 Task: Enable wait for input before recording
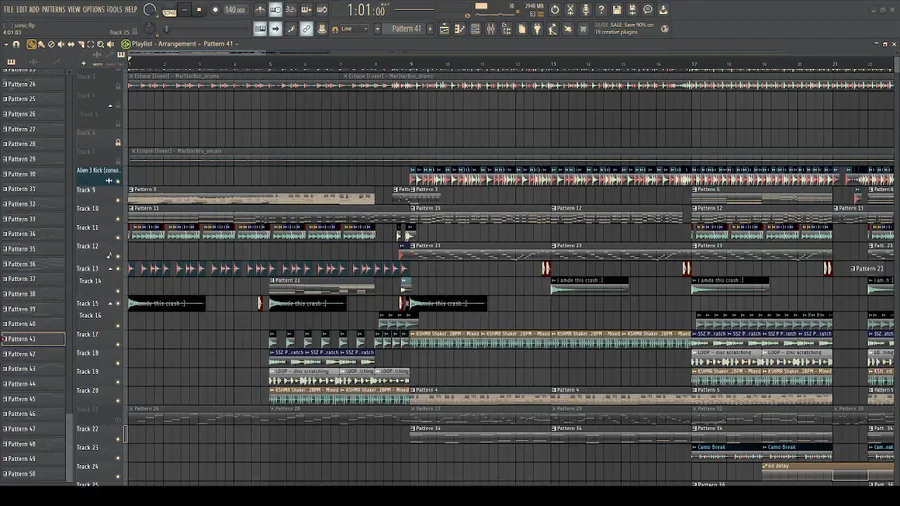pos(276,10)
